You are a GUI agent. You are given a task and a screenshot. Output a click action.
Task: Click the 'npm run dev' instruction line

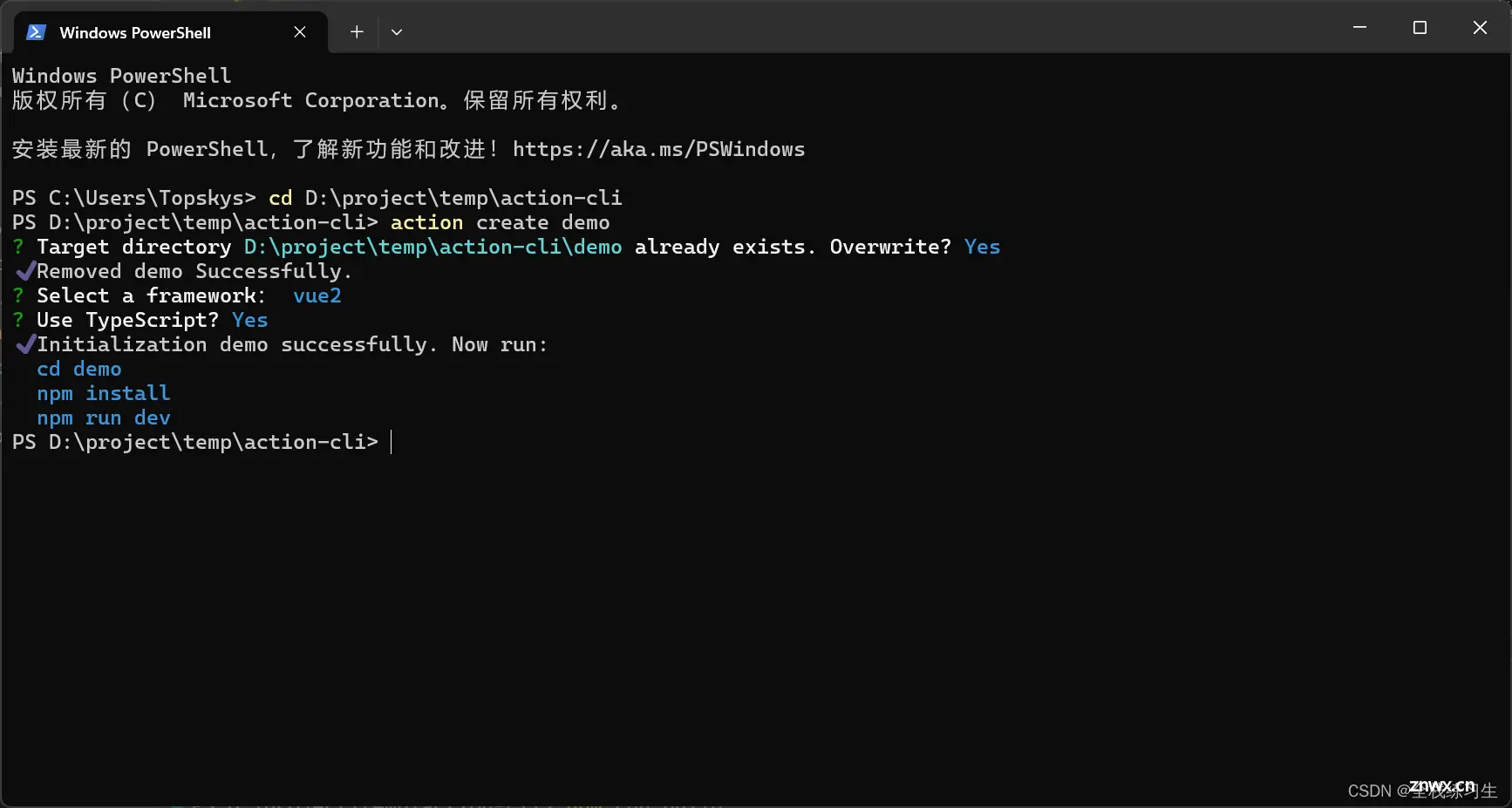tap(104, 418)
